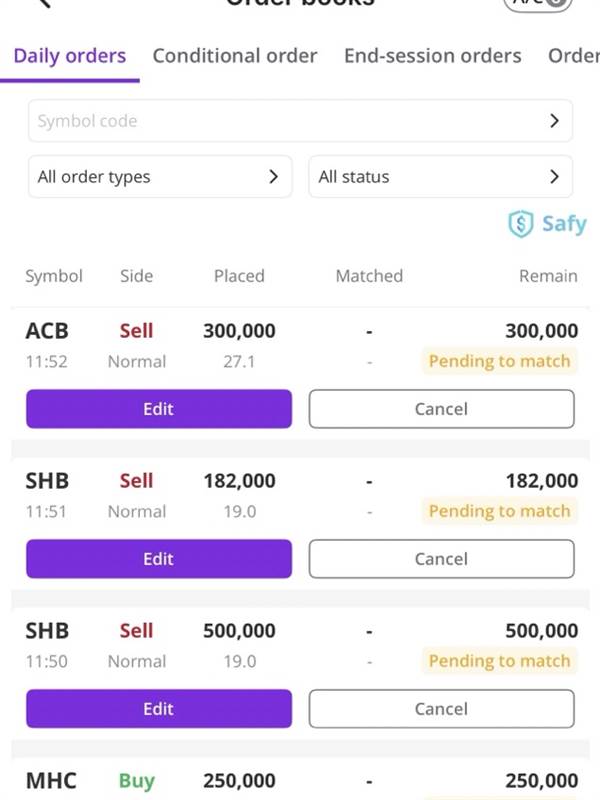
Task: Cancel the ACB sell order
Action: click(441, 409)
